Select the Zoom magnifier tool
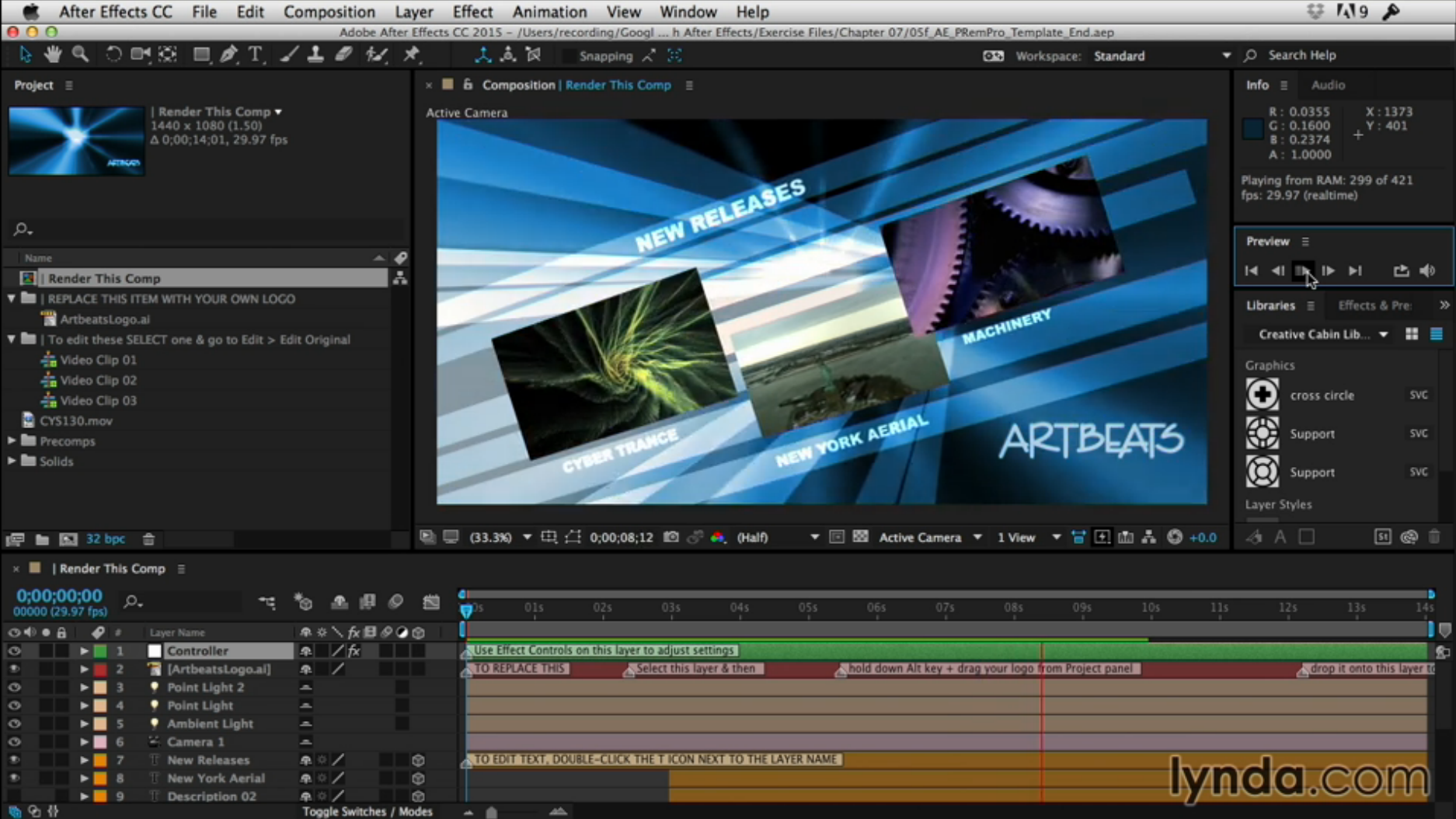This screenshot has height=819, width=1456. (x=80, y=54)
